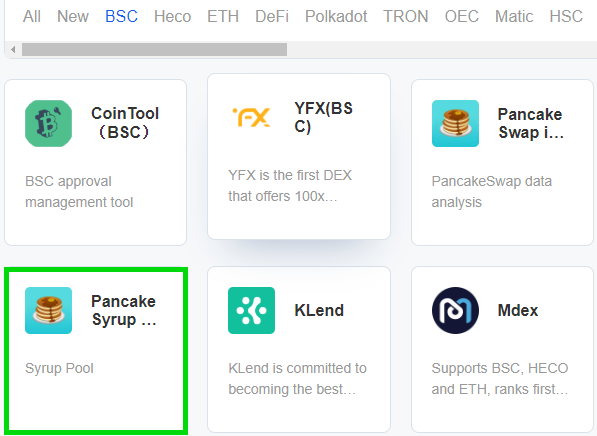
Task: Select the ETH category tab
Action: pyautogui.click(x=223, y=16)
